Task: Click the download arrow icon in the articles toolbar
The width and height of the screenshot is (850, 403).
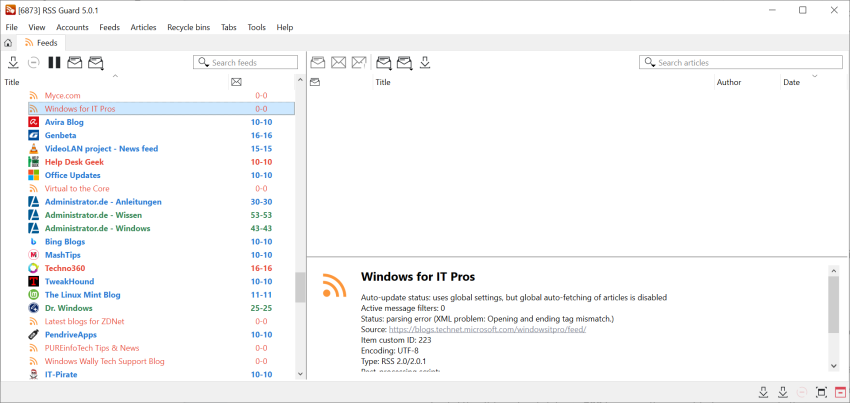Action: pyautogui.click(x=425, y=63)
